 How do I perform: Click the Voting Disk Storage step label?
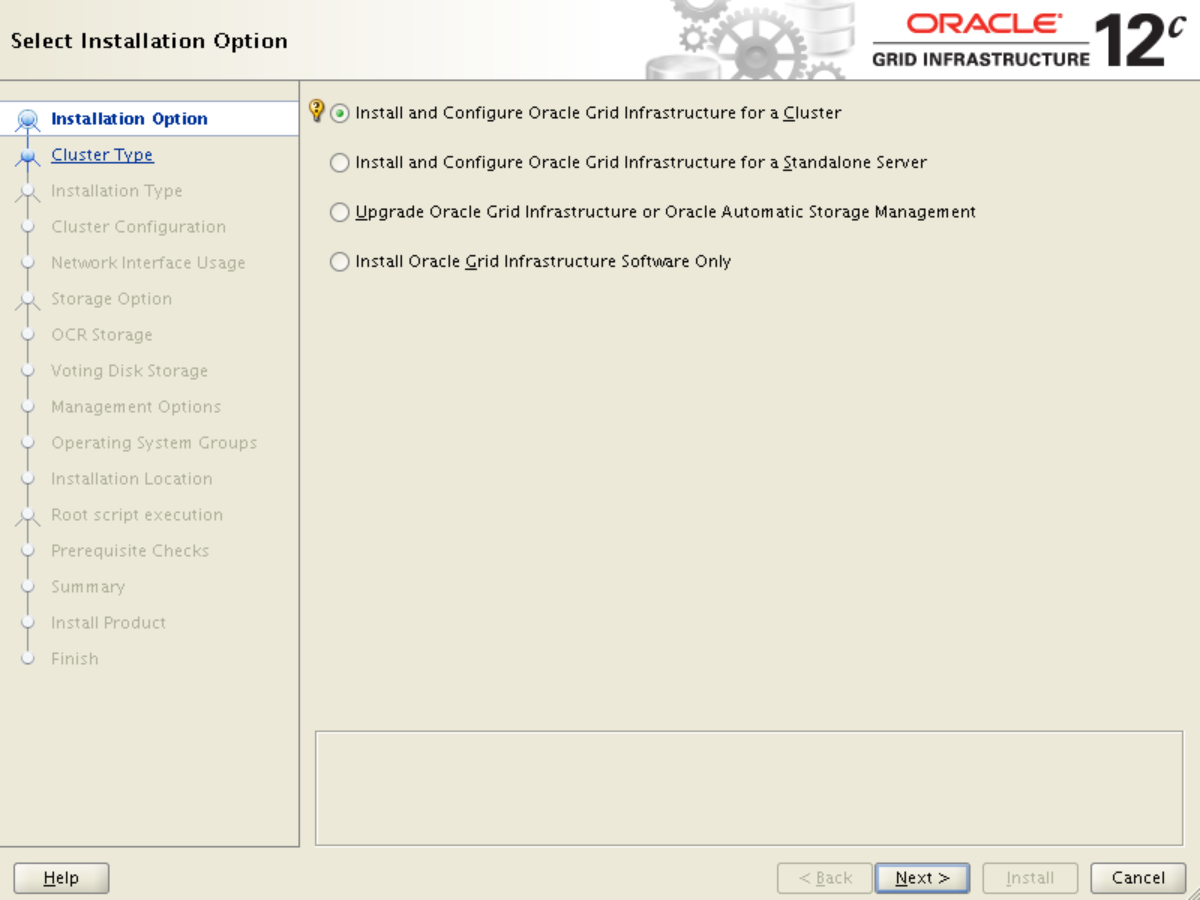coord(130,371)
